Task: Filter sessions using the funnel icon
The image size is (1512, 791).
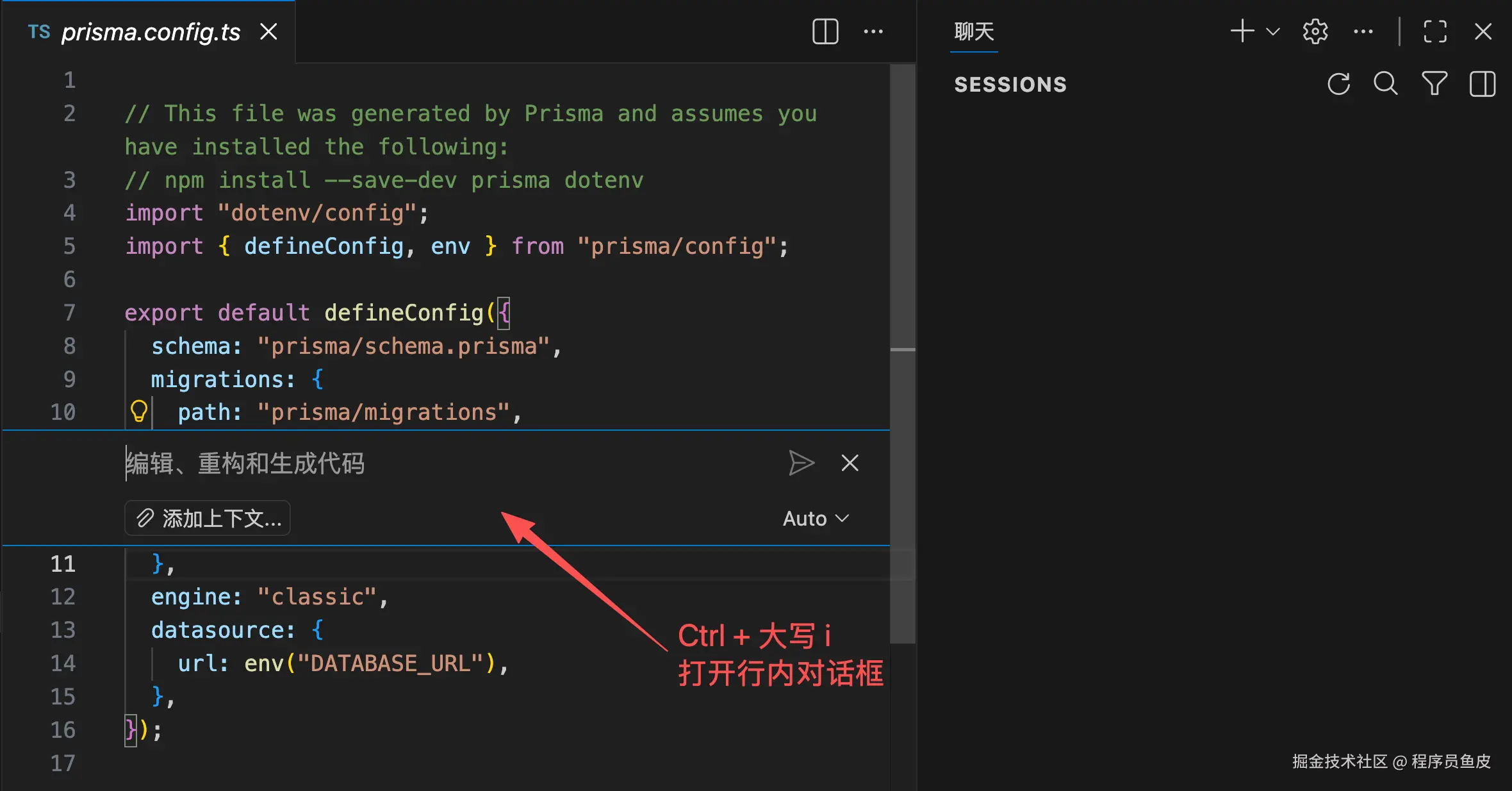Action: (x=1434, y=84)
